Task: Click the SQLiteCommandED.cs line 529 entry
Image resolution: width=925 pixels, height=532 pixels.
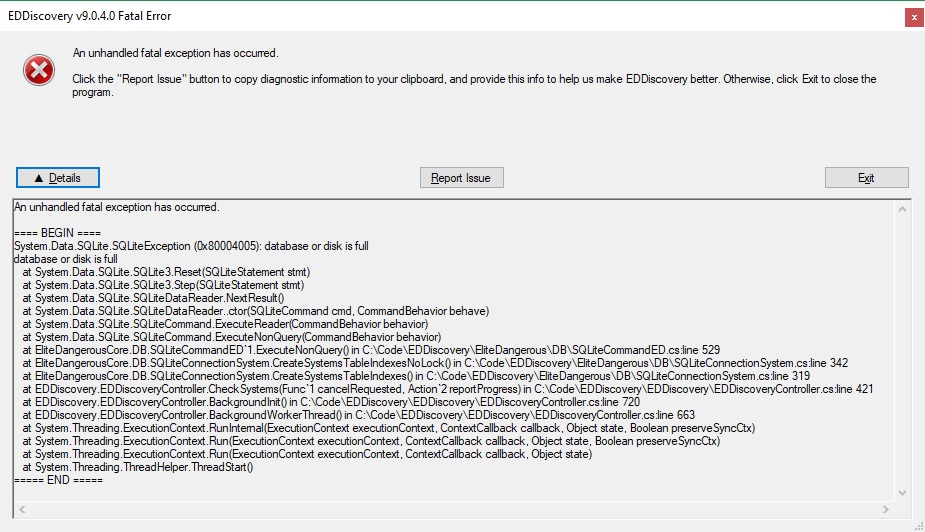Action: click(x=371, y=350)
